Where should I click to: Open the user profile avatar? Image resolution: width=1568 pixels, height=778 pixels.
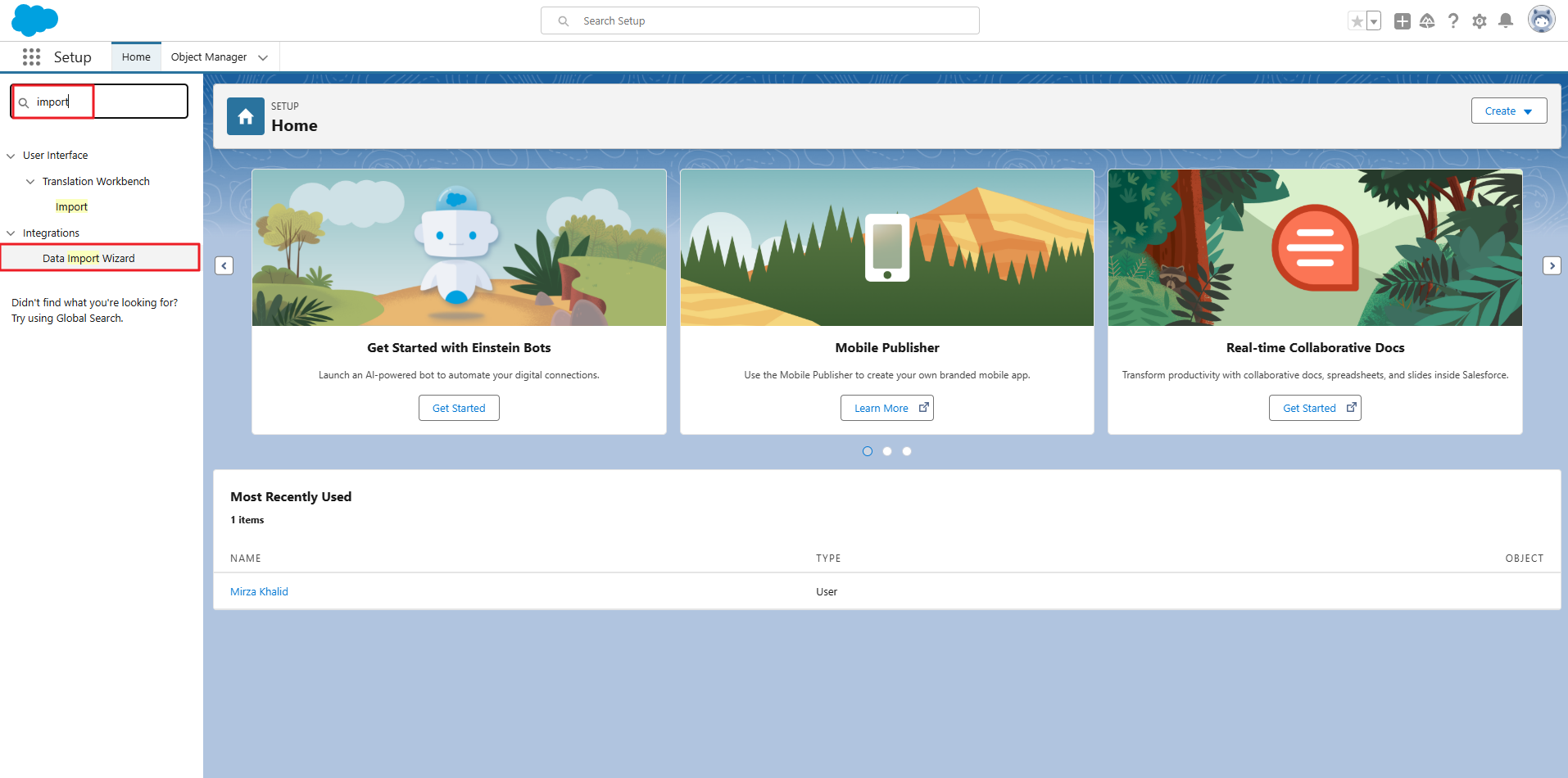pyautogui.click(x=1541, y=20)
